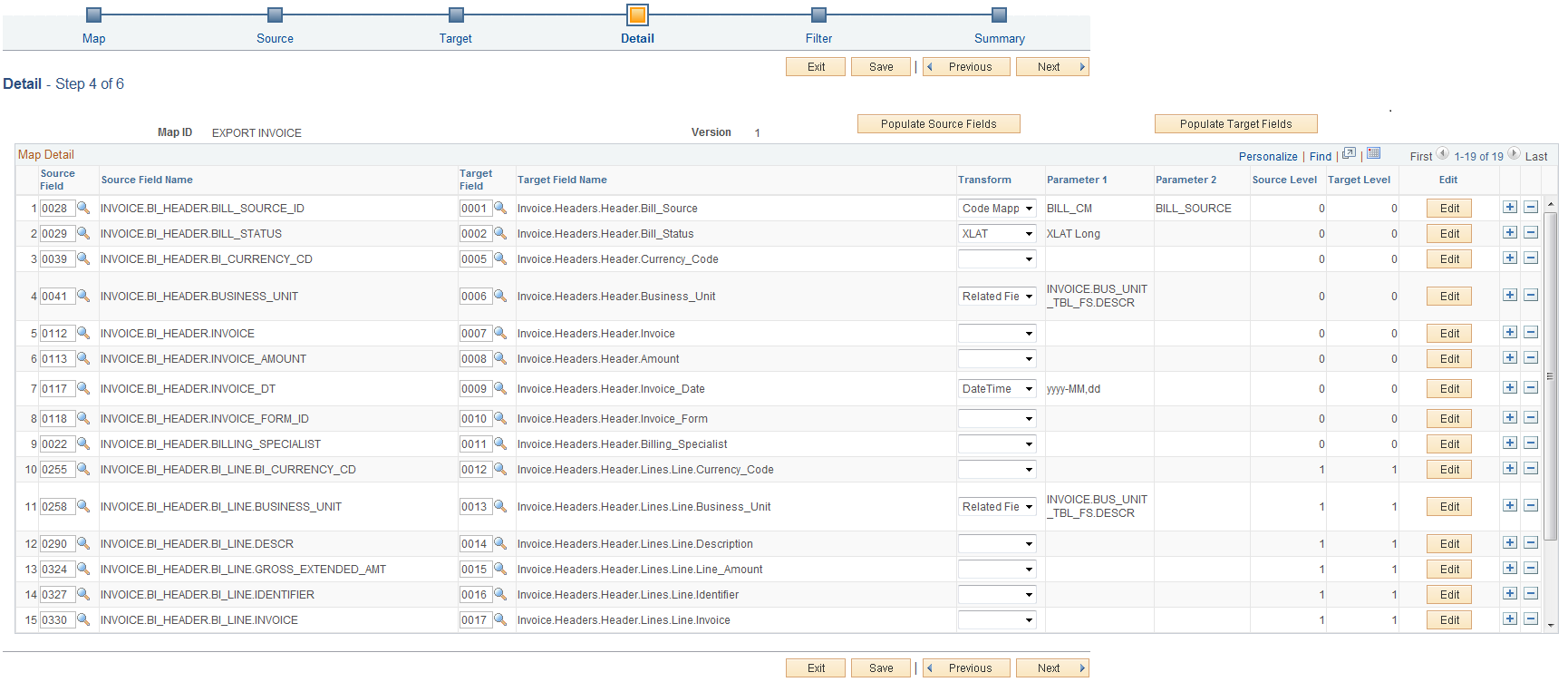1568x682 pixels.
Task: Sort by Source Field Name column header
Action: [147, 180]
